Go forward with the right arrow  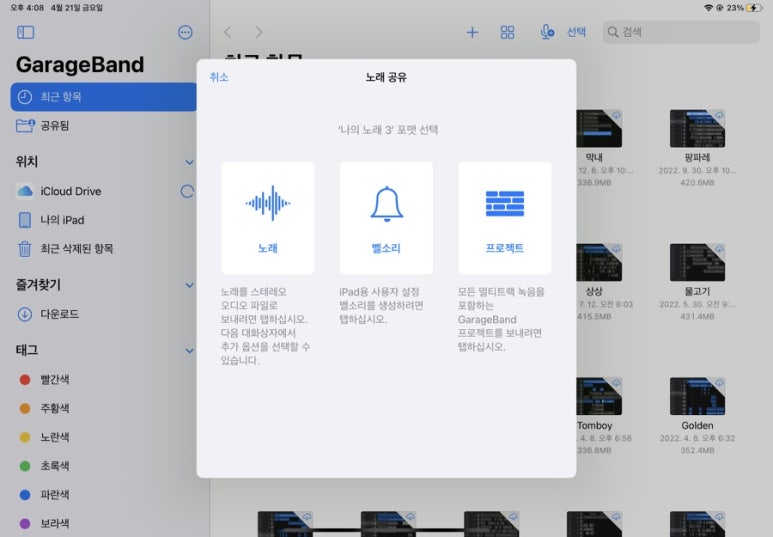259,33
